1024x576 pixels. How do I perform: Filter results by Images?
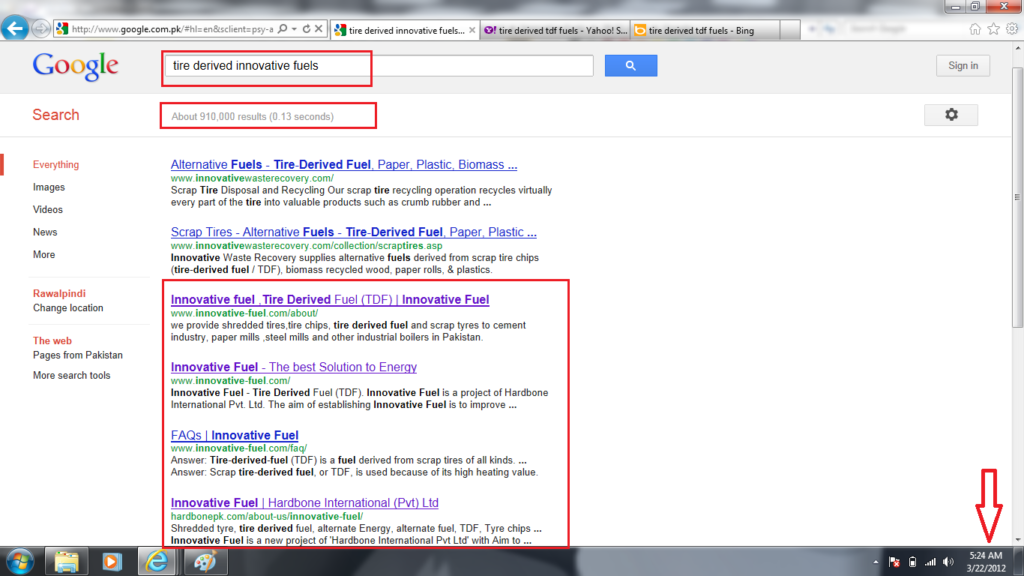pyautogui.click(x=49, y=187)
